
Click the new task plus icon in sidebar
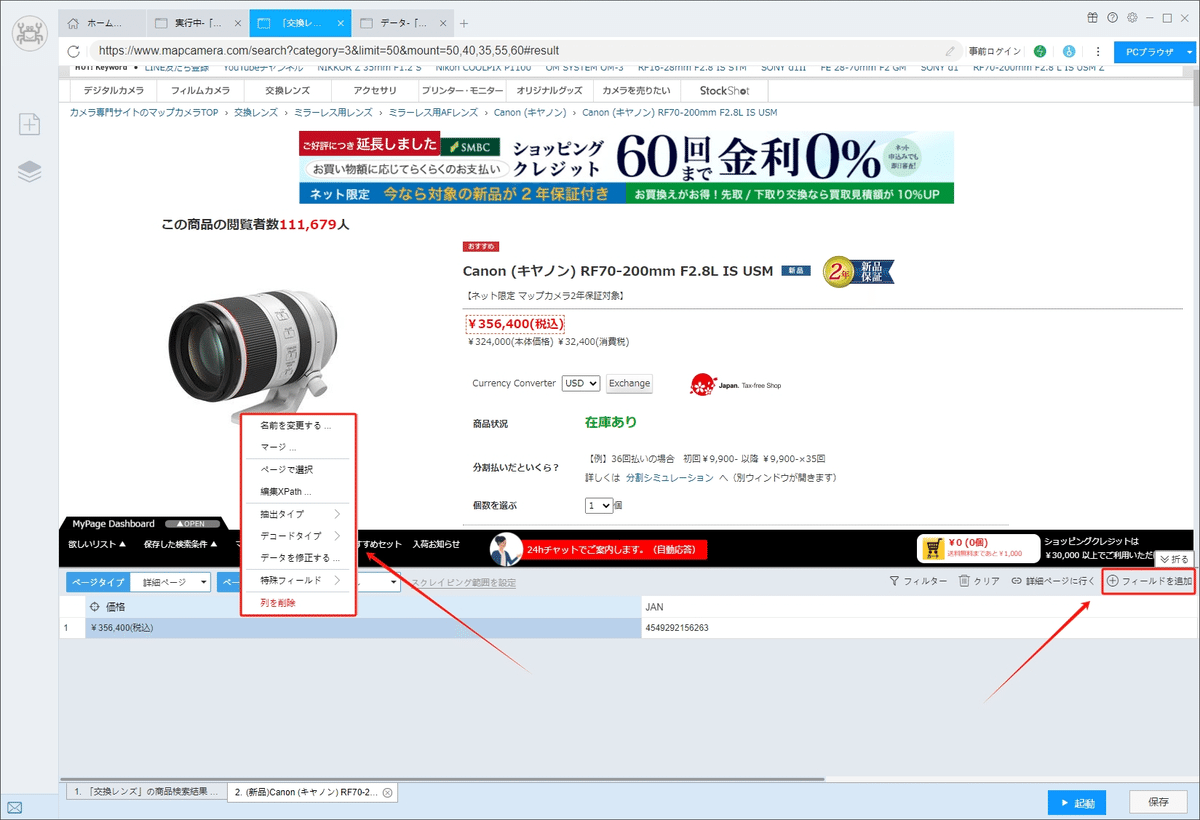tap(30, 124)
